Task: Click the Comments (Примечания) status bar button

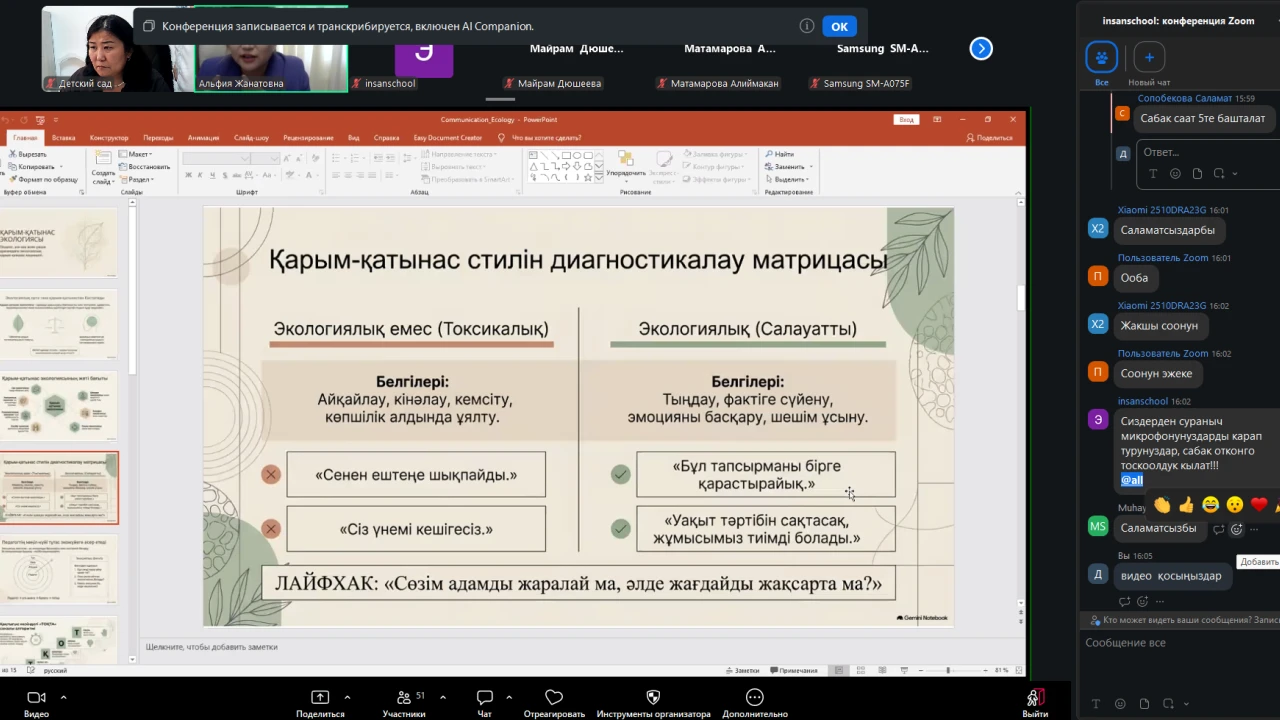Action: 794,670
